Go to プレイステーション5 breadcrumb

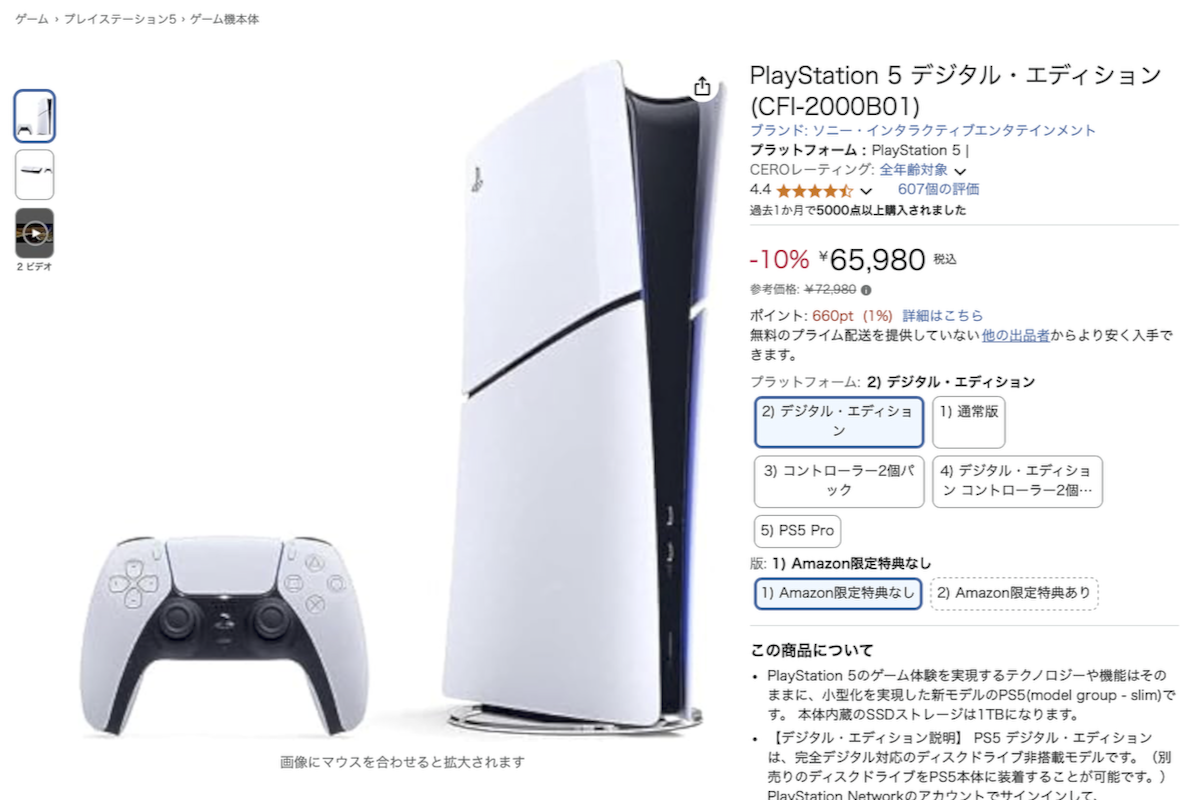(x=120, y=20)
